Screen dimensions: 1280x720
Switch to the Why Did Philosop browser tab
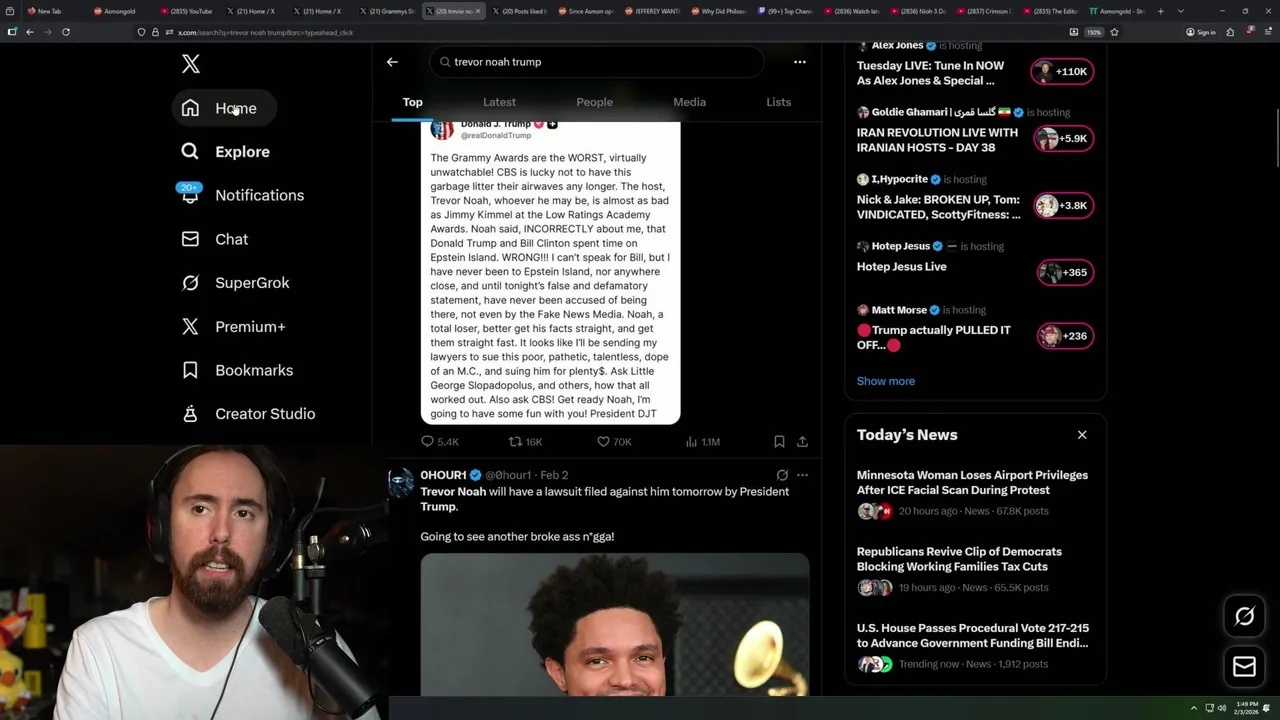click(x=718, y=11)
